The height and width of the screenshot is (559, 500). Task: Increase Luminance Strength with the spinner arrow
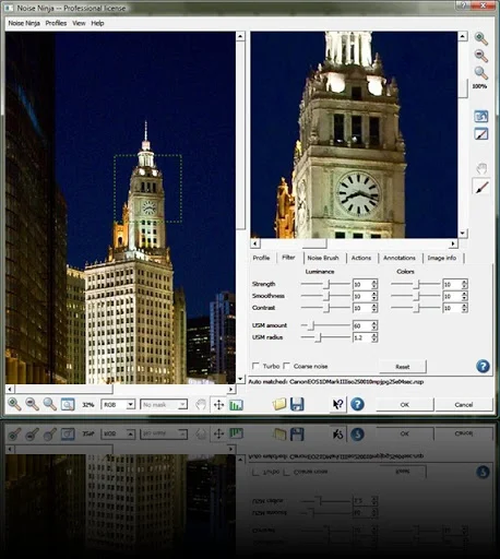pos(374,282)
